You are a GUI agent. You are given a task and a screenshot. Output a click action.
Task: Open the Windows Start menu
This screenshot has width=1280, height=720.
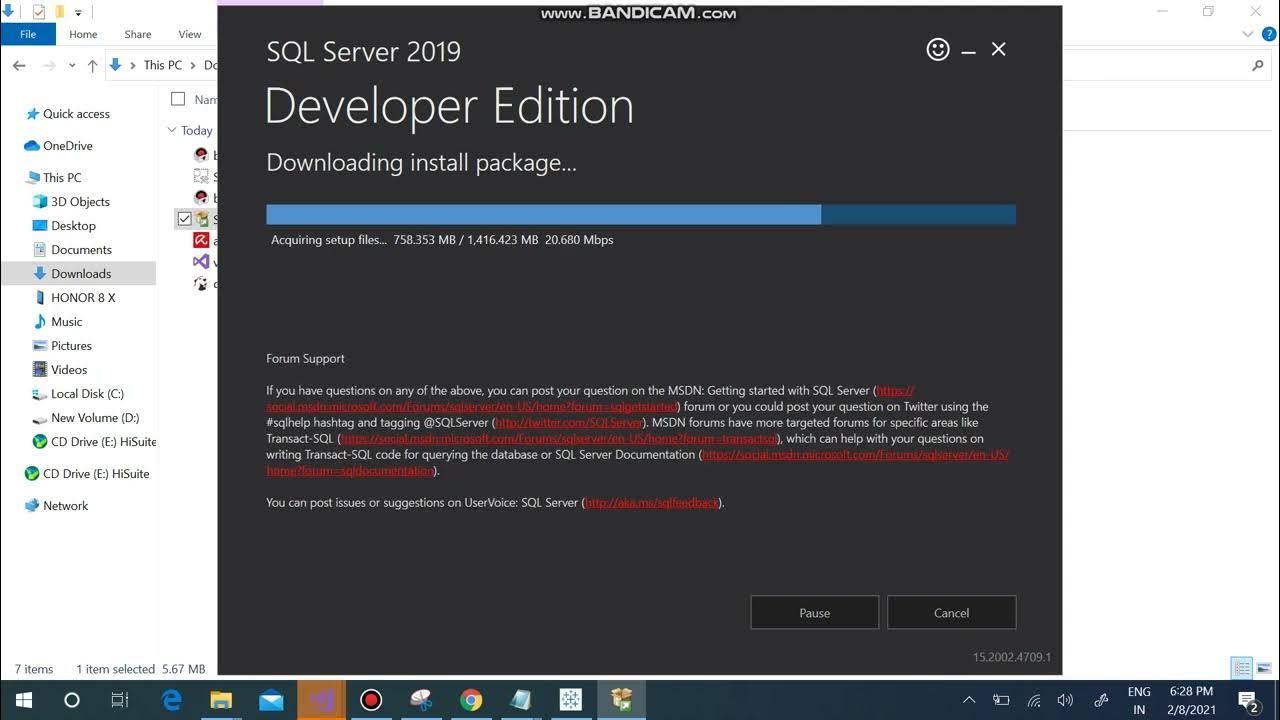(24, 700)
